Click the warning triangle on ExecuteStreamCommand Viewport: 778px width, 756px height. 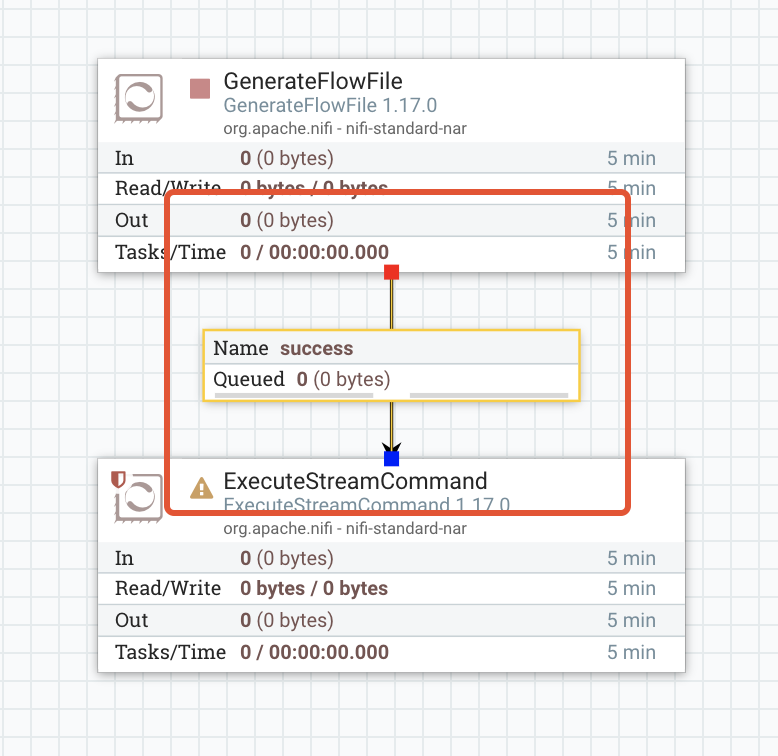(x=201, y=488)
